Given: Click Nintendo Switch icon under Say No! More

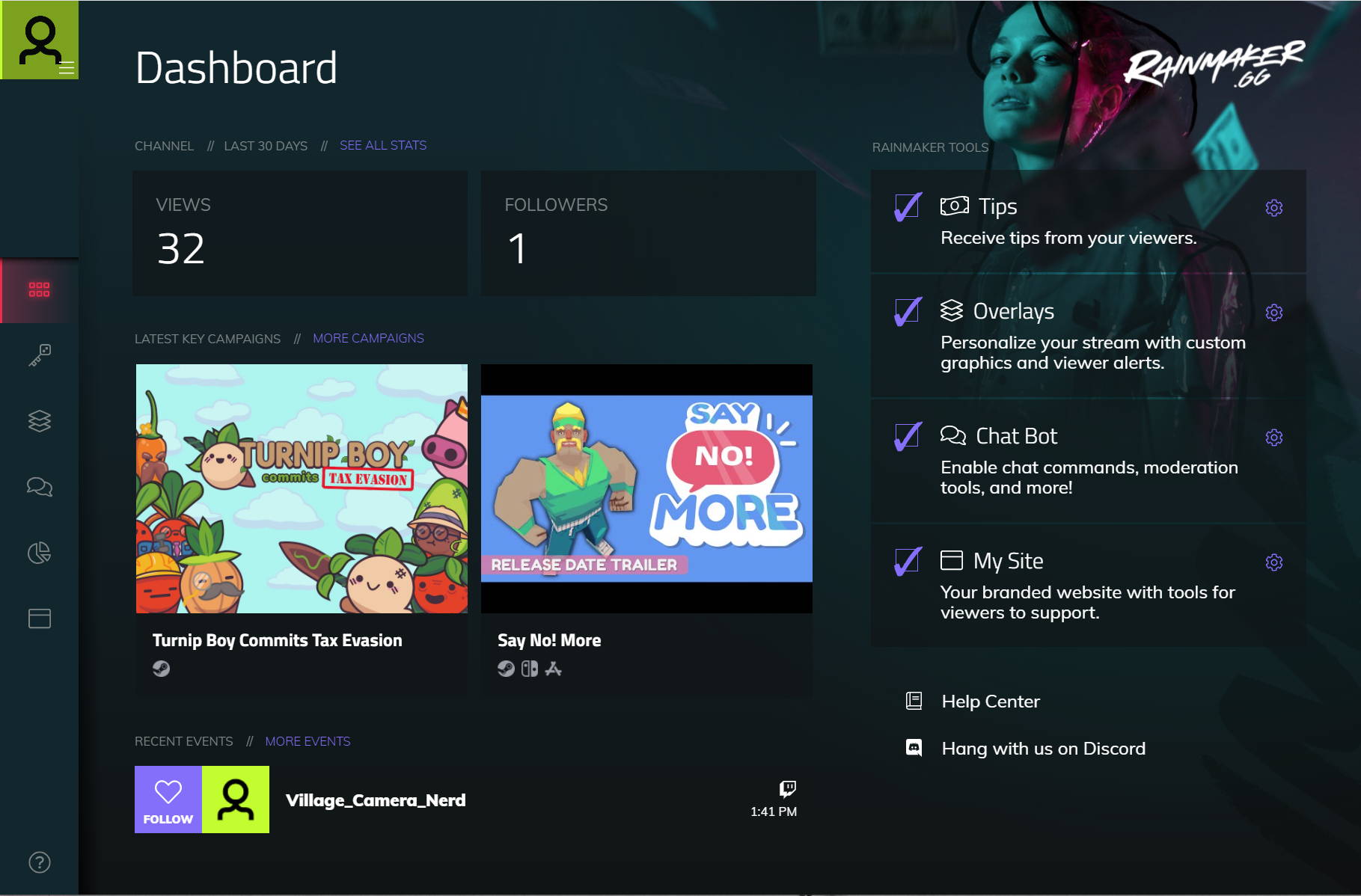Looking at the screenshot, I should [530, 669].
